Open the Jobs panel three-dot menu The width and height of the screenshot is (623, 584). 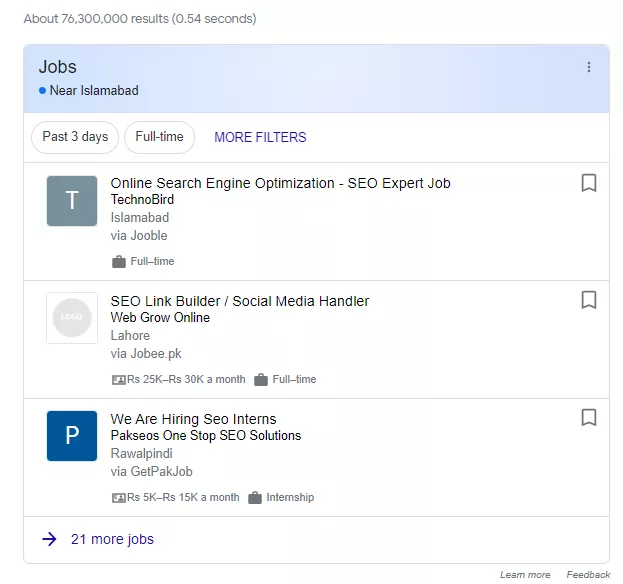(x=589, y=67)
